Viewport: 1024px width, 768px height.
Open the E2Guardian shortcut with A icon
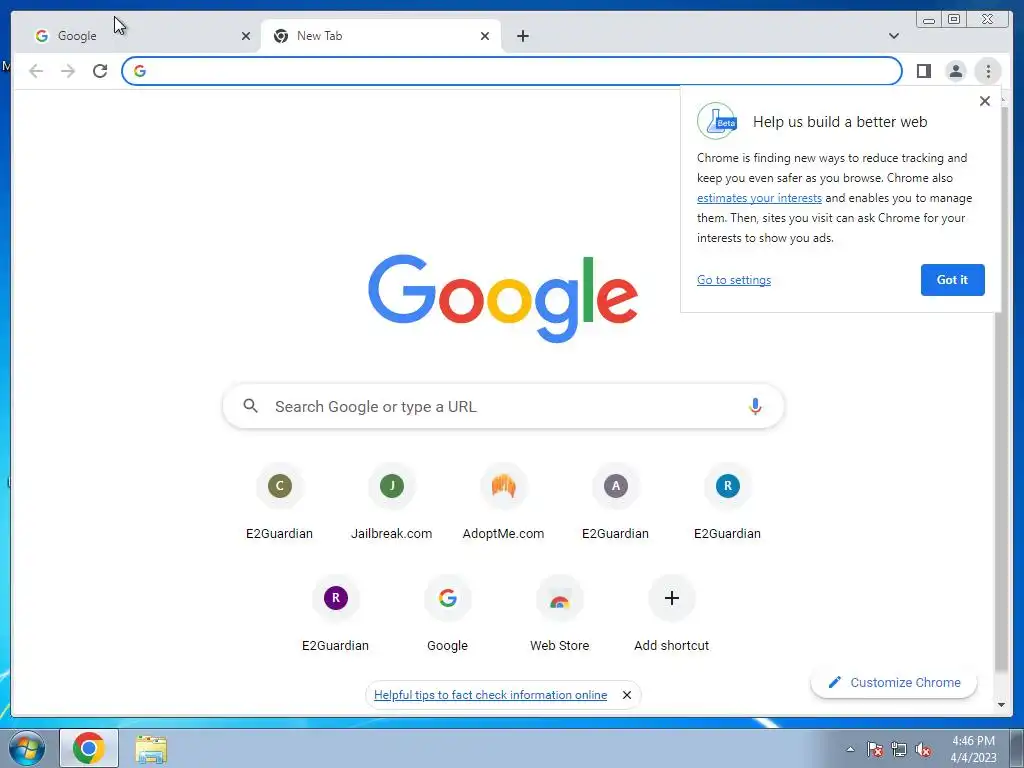pyautogui.click(x=615, y=502)
